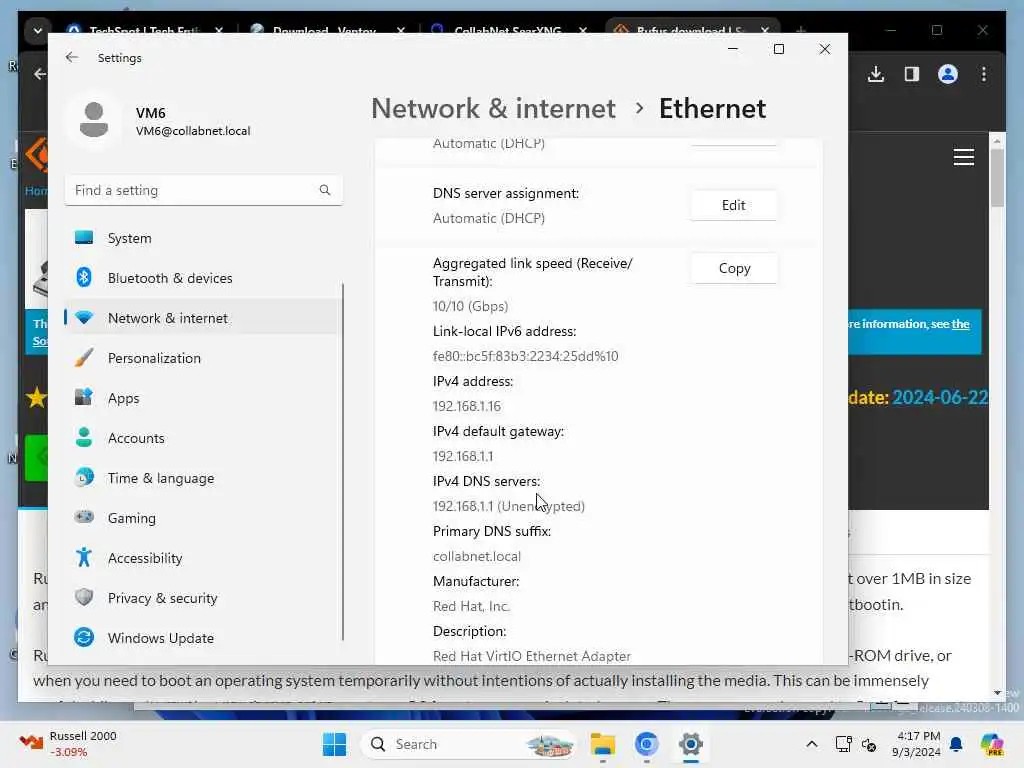Open Gaming settings
This screenshot has height=768, width=1024.
click(204, 518)
